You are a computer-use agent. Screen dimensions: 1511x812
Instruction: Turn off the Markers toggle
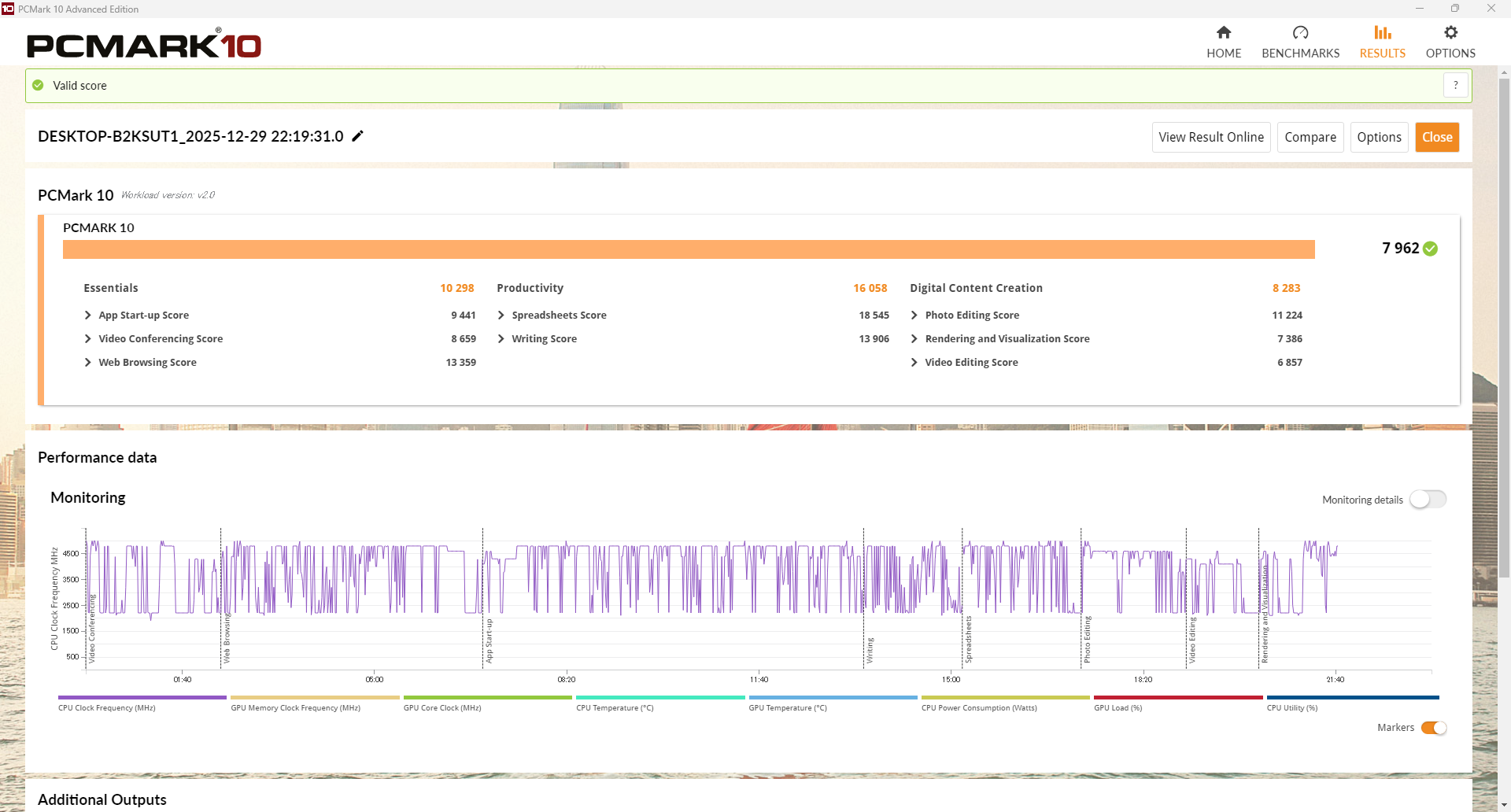point(1433,728)
